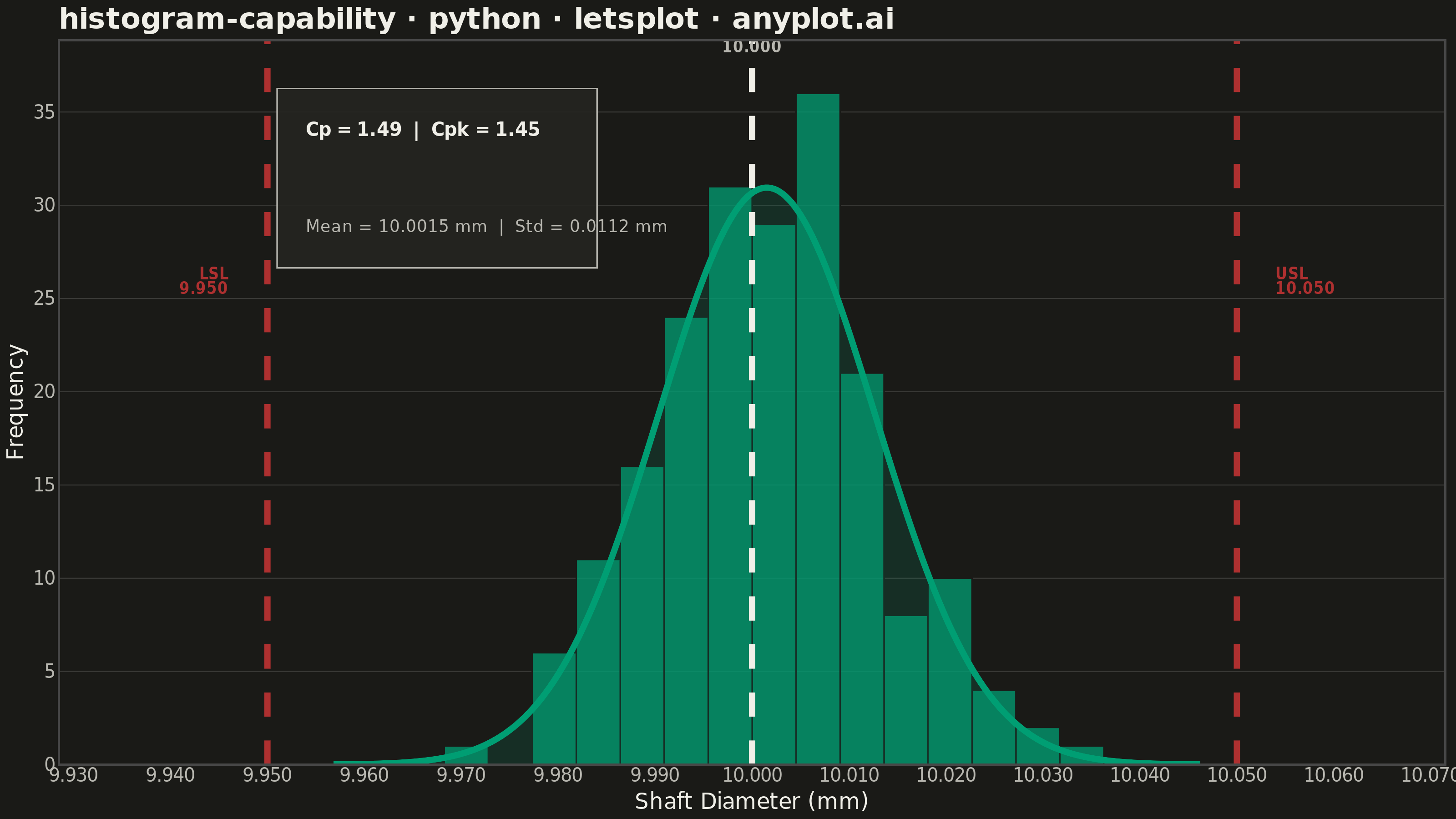Click the Shaft Diameter (mm) axis title

point(752,801)
